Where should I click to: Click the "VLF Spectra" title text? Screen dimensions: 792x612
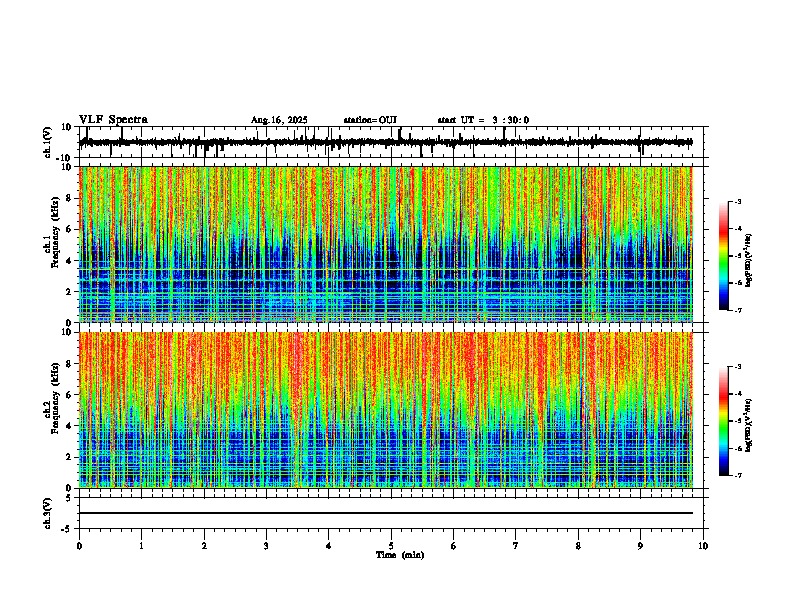[113, 120]
